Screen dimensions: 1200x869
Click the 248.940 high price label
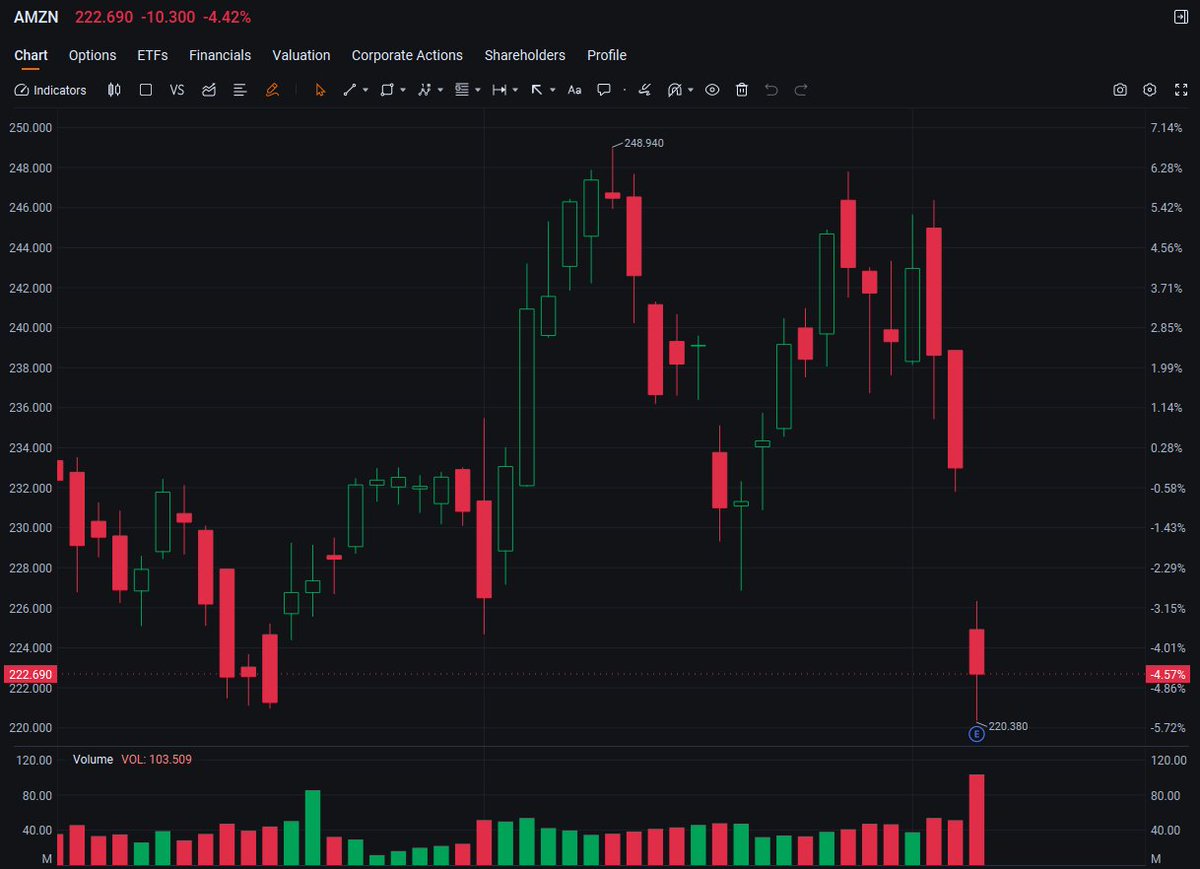[x=644, y=143]
